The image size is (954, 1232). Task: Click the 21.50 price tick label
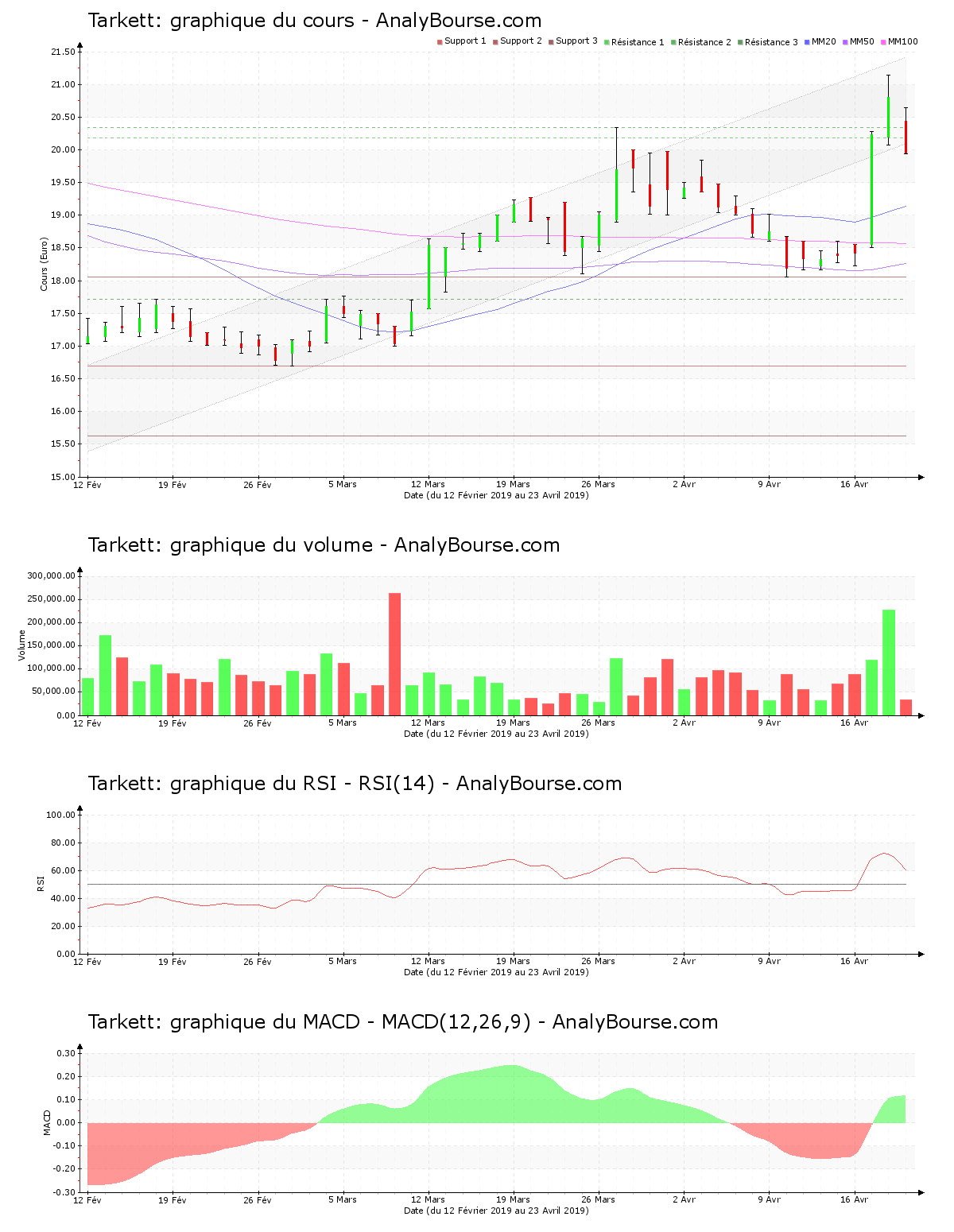[63, 52]
